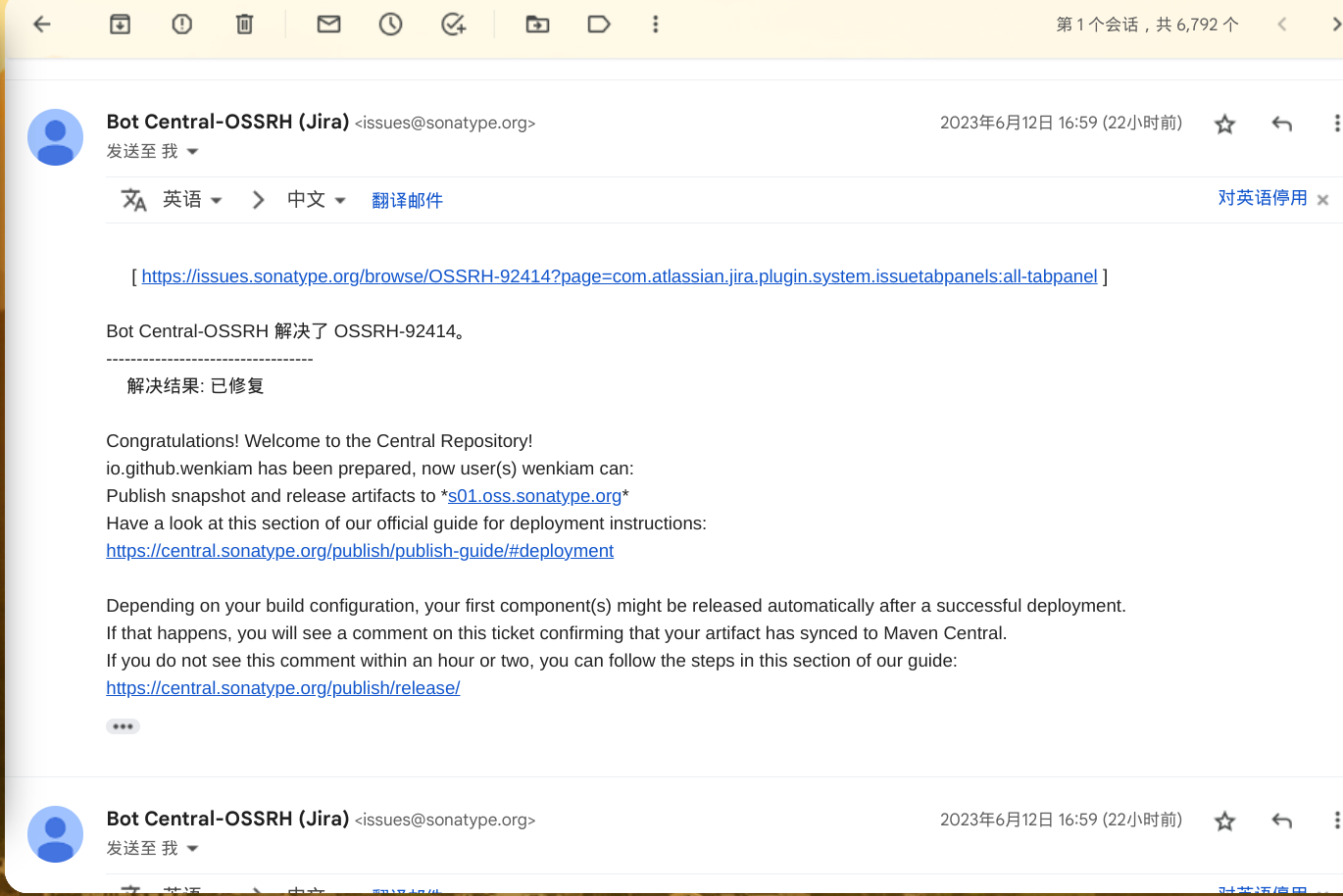Open the toolbar's three-dot more menu

pos(656,25)
